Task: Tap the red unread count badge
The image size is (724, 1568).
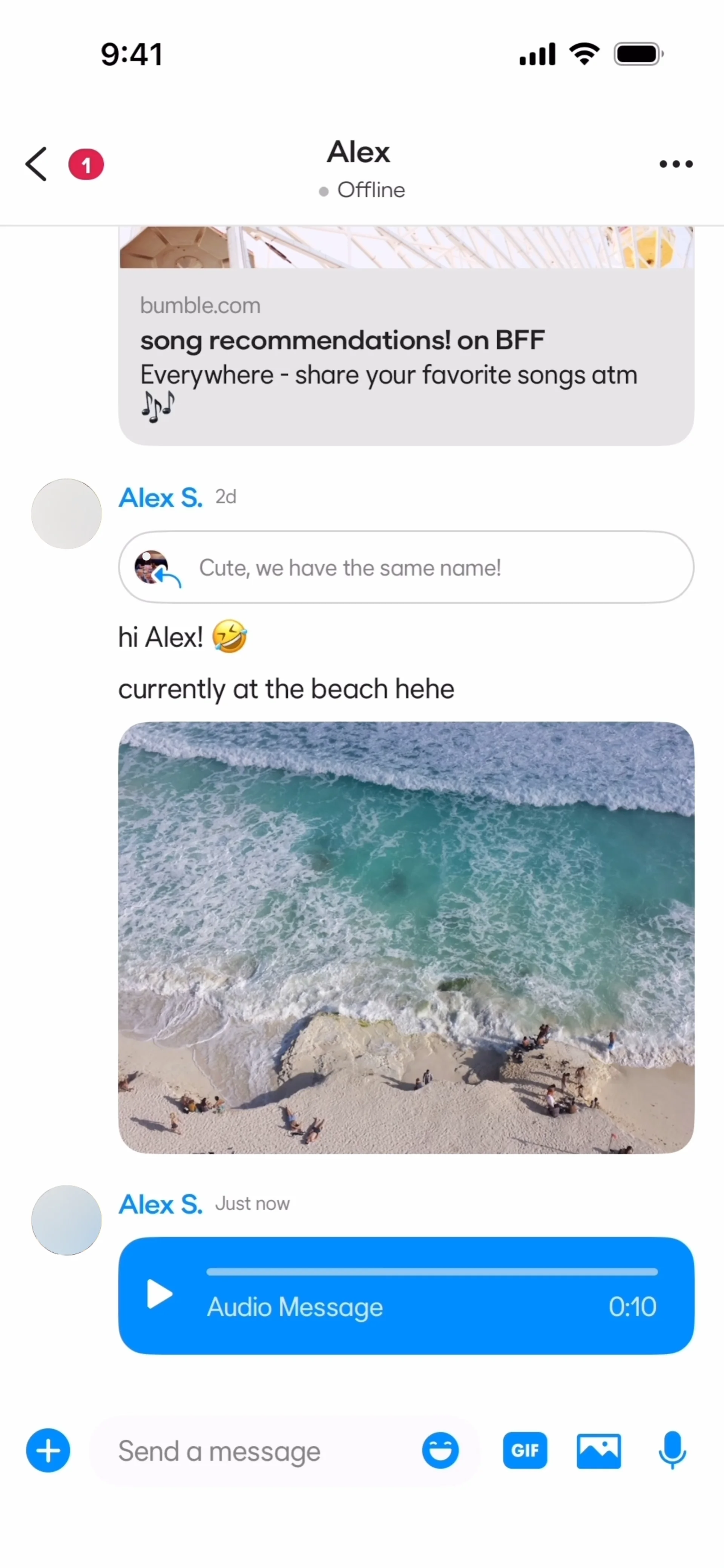Action: click(x=86, y=164)
